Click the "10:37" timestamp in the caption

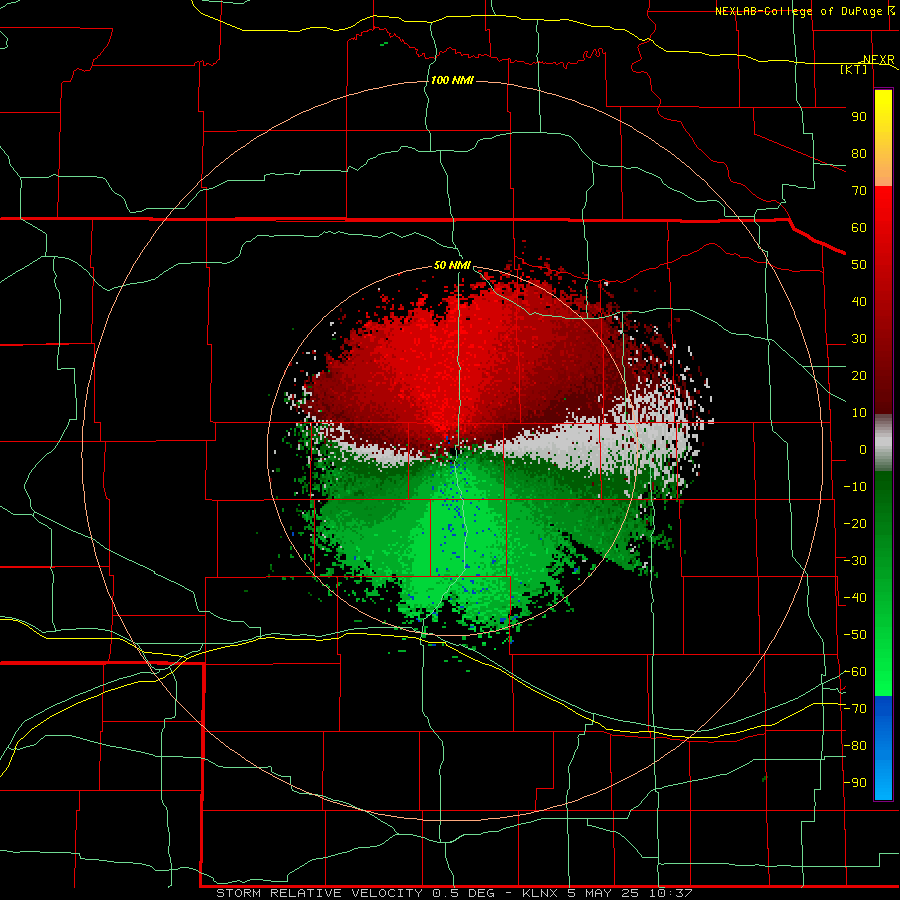(x=671, y=893)
